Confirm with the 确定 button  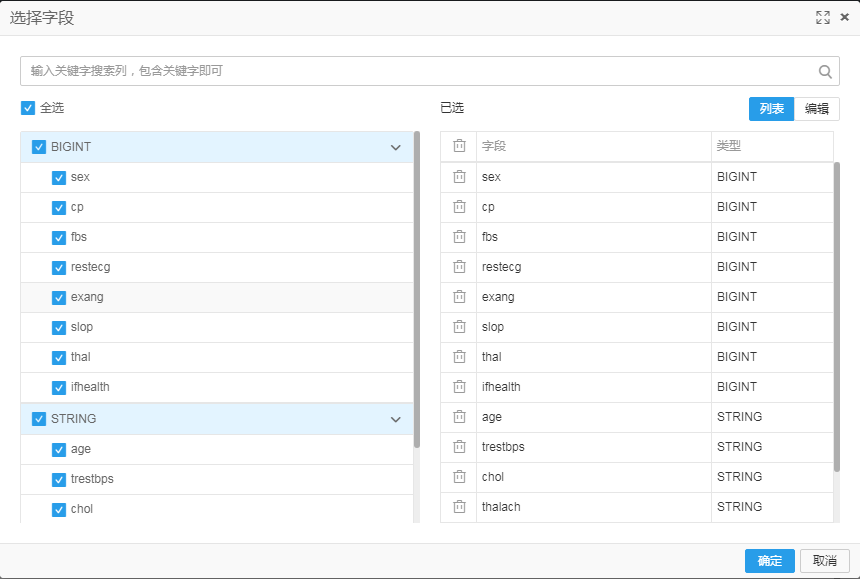(770, 561)
